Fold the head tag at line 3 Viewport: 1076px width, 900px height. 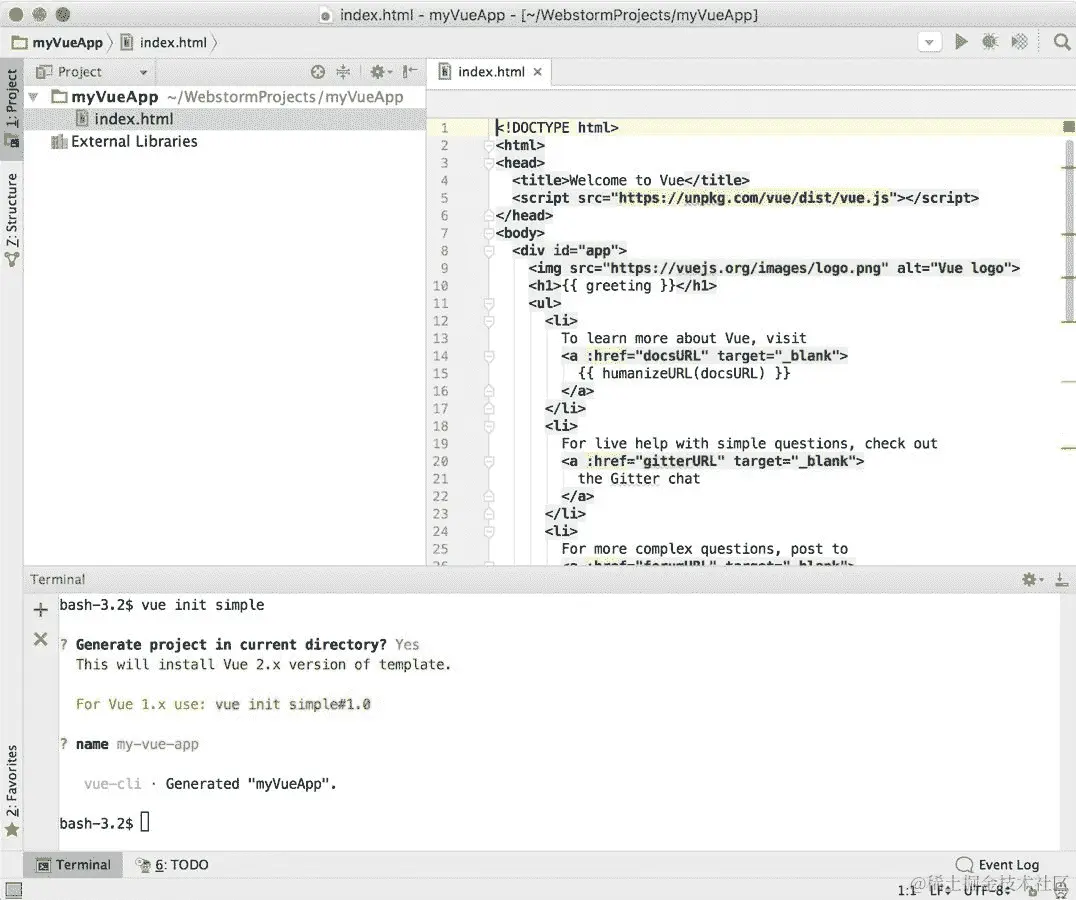[489, 163]
